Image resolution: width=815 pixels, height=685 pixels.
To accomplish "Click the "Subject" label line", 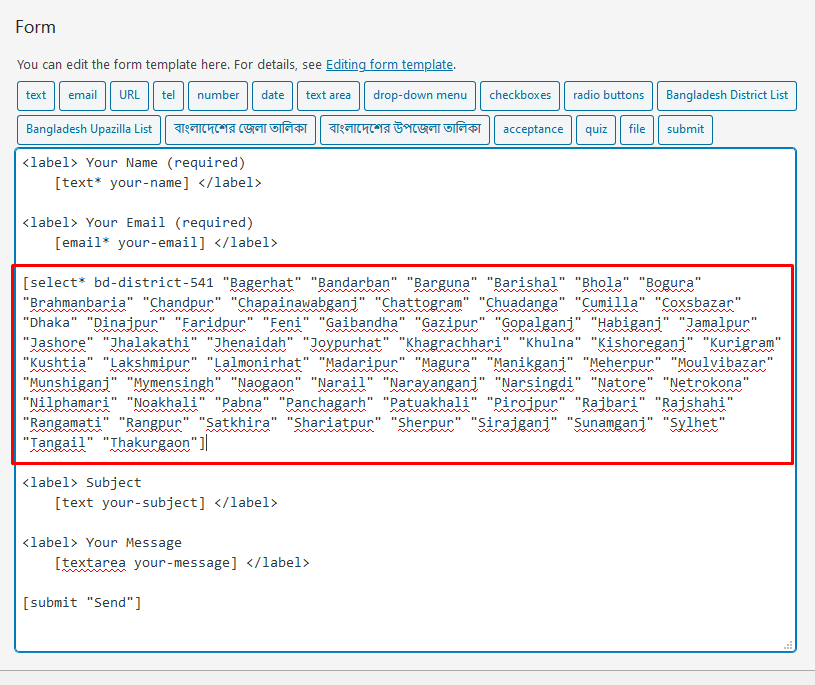I will pyautogui.click(x=82, y=483).
